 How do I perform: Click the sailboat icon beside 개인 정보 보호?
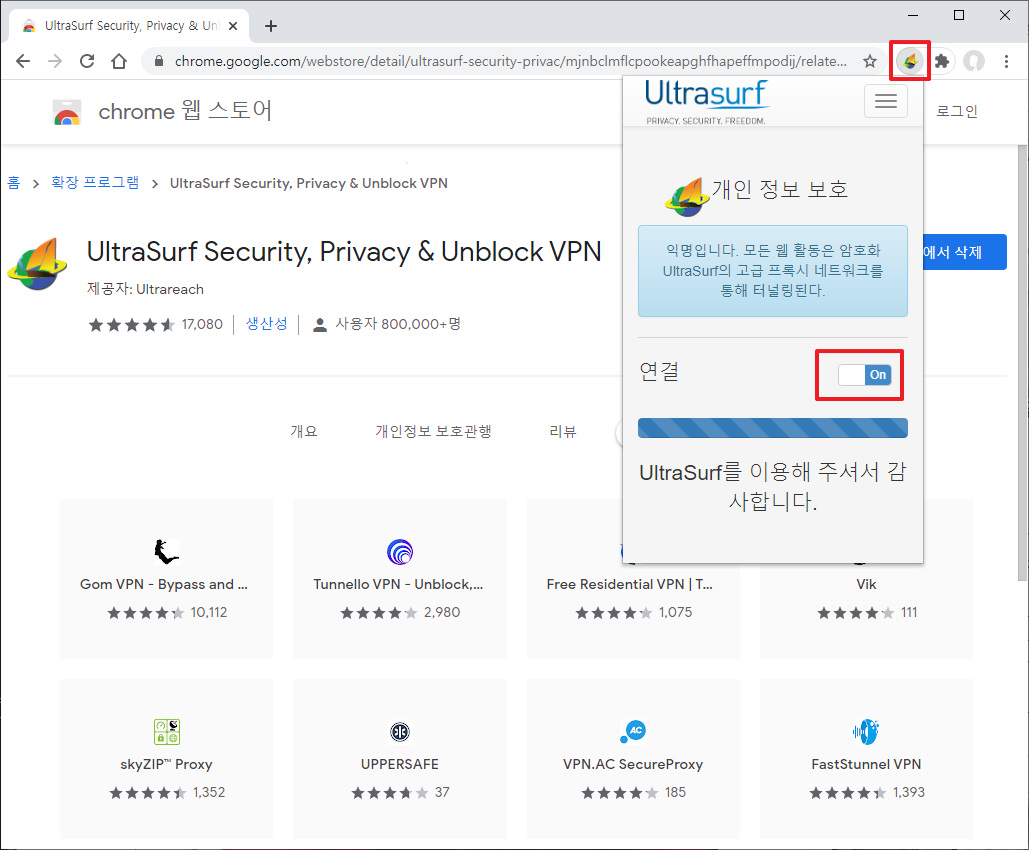687,198
